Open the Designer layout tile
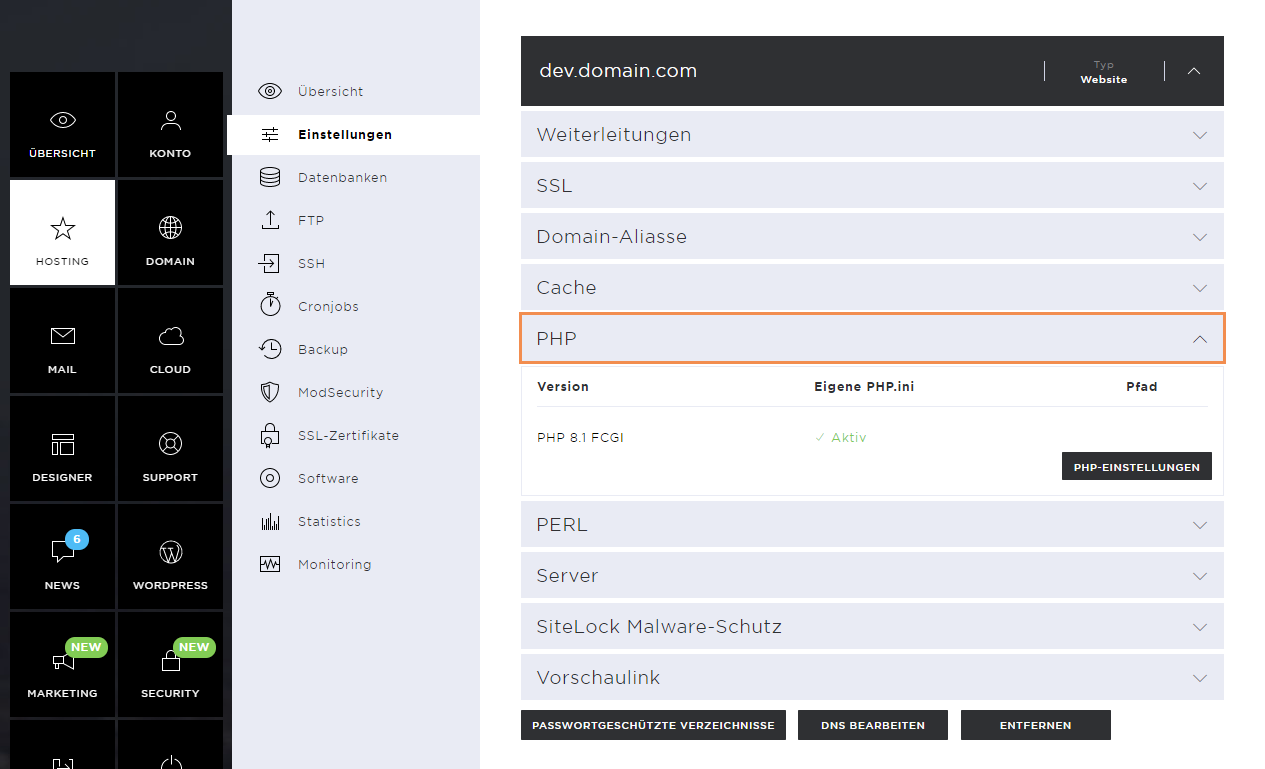The height and width of the screenshot is (769, 1265). coord(62,448)
